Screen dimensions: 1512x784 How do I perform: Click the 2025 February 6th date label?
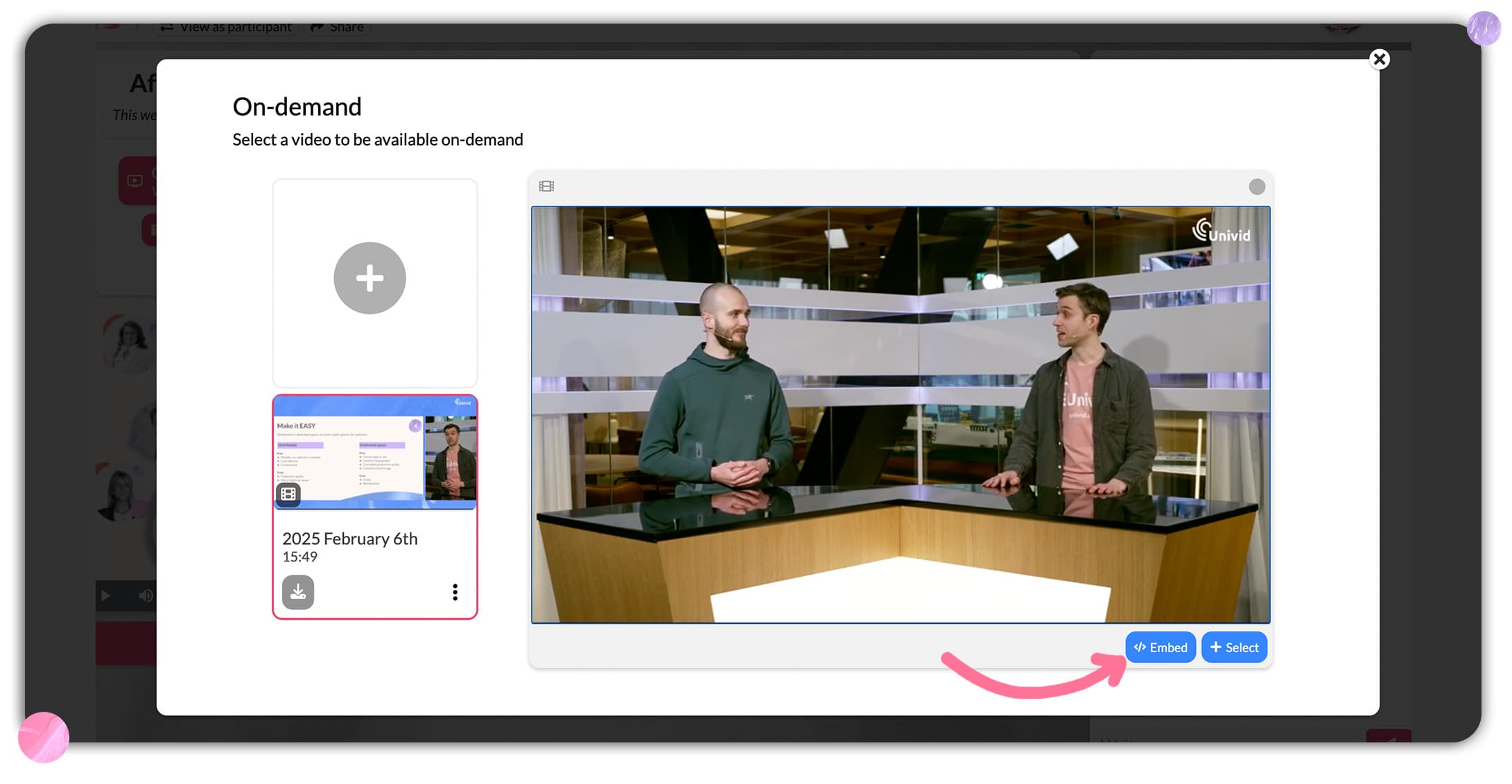350,539
